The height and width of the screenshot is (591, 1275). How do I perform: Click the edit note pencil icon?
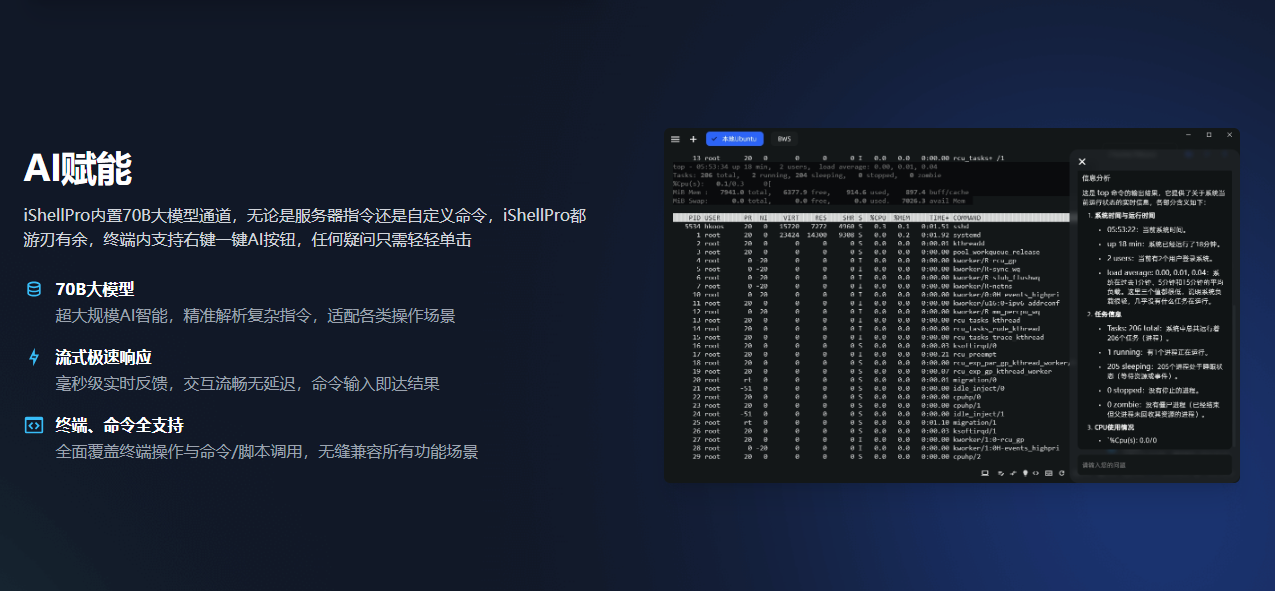1001,473
